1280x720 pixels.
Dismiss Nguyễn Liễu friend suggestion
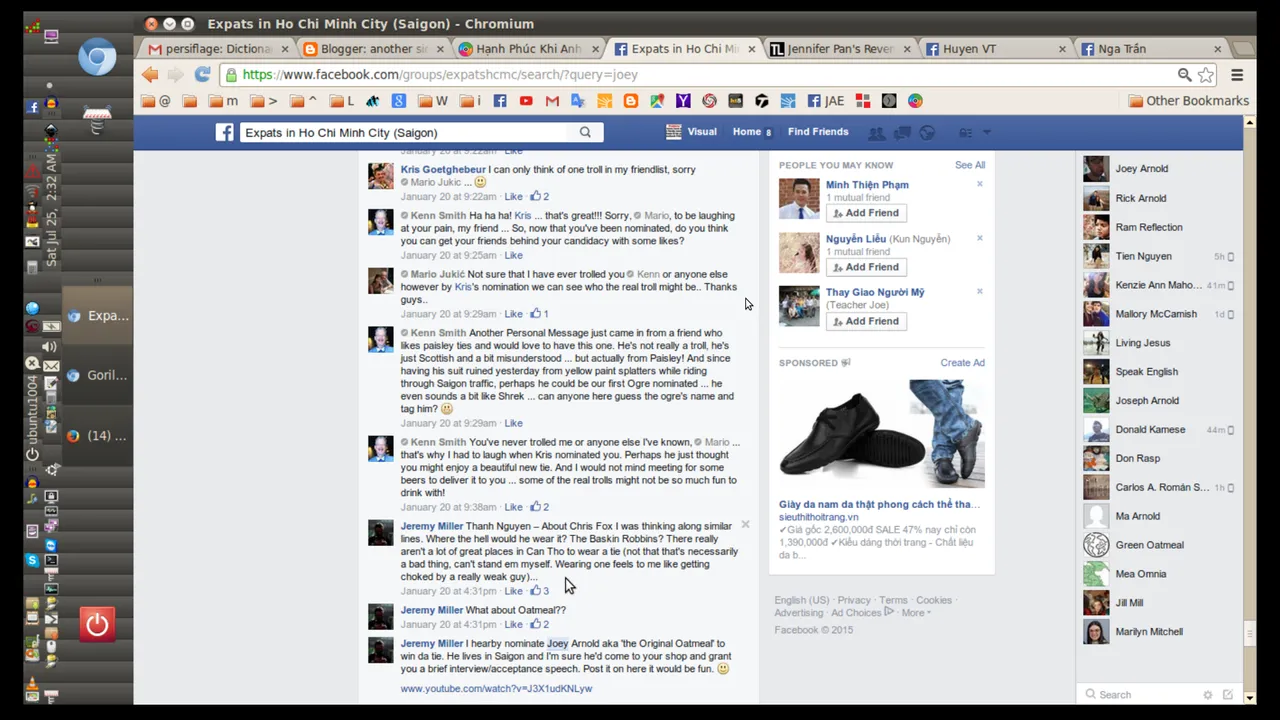pos(980,238)
